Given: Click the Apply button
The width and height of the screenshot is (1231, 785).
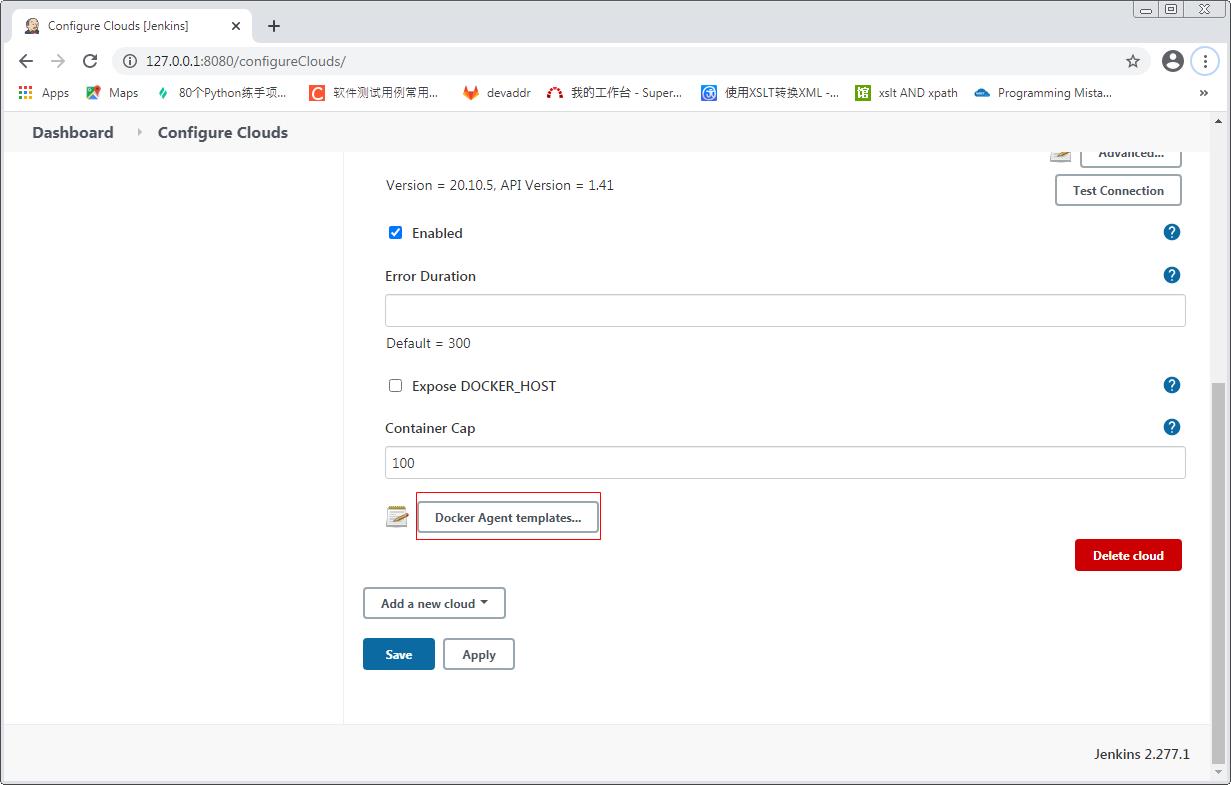Looking at the screenshot, I should (479, 654).
